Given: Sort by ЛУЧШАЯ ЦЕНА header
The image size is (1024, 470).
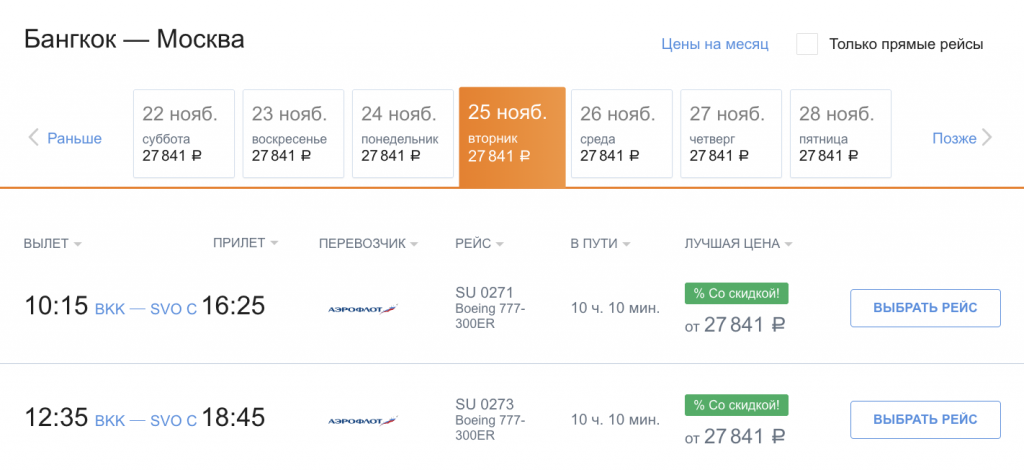Looking at the screenshot, I should pos(738,243).
